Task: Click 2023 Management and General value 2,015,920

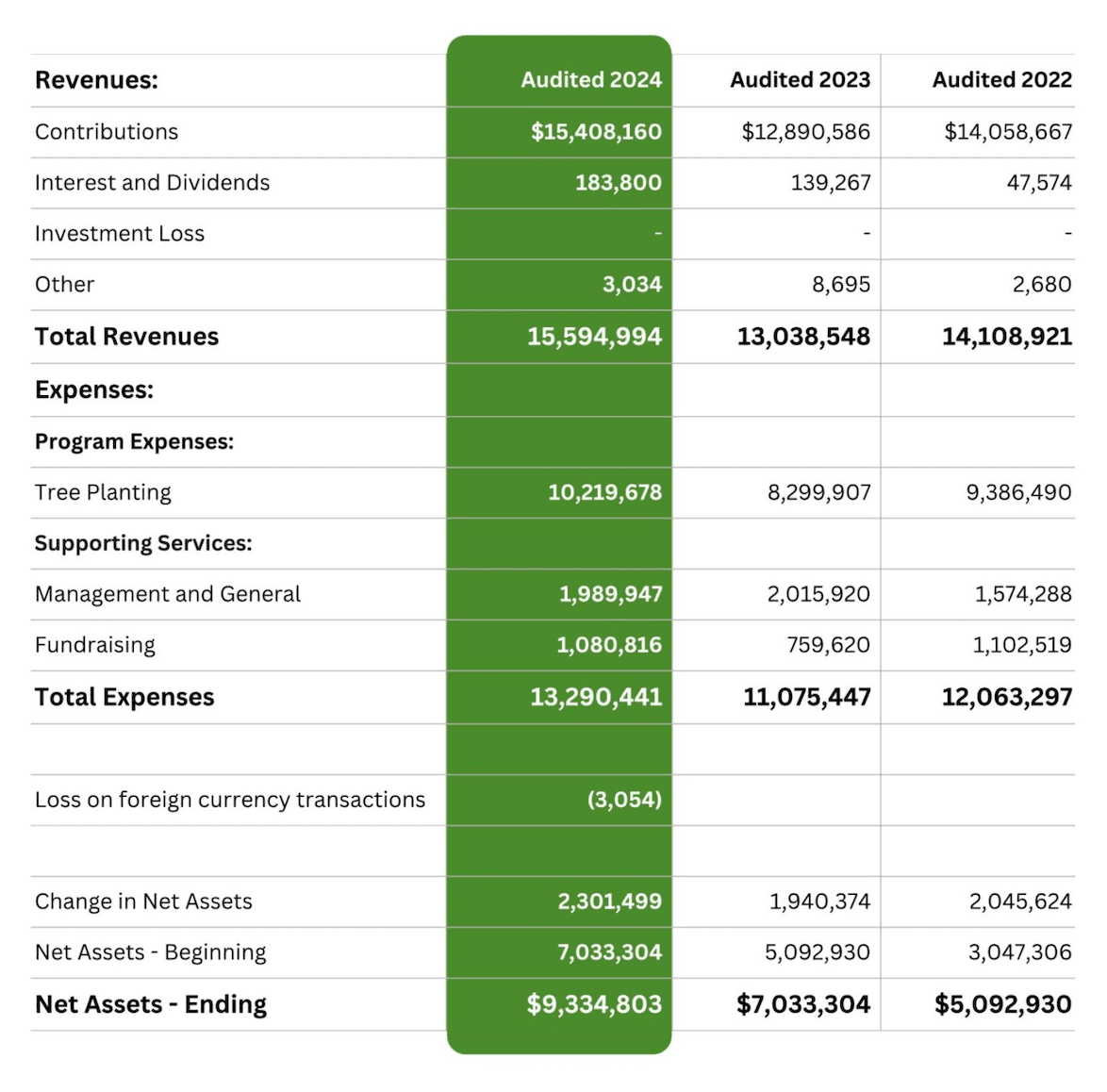Action: click(x=818, y=594)
